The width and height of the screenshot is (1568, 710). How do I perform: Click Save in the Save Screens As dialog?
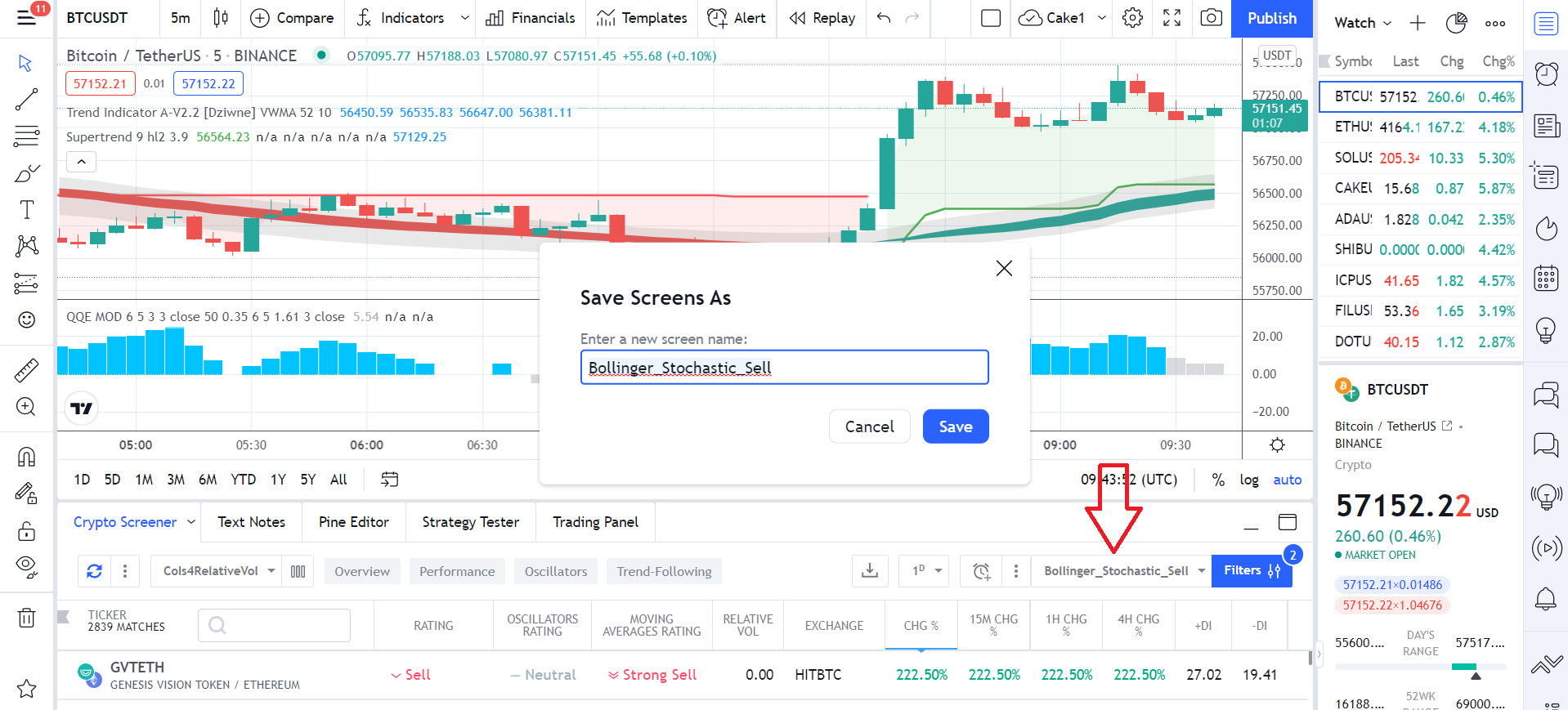click(956, 426)
